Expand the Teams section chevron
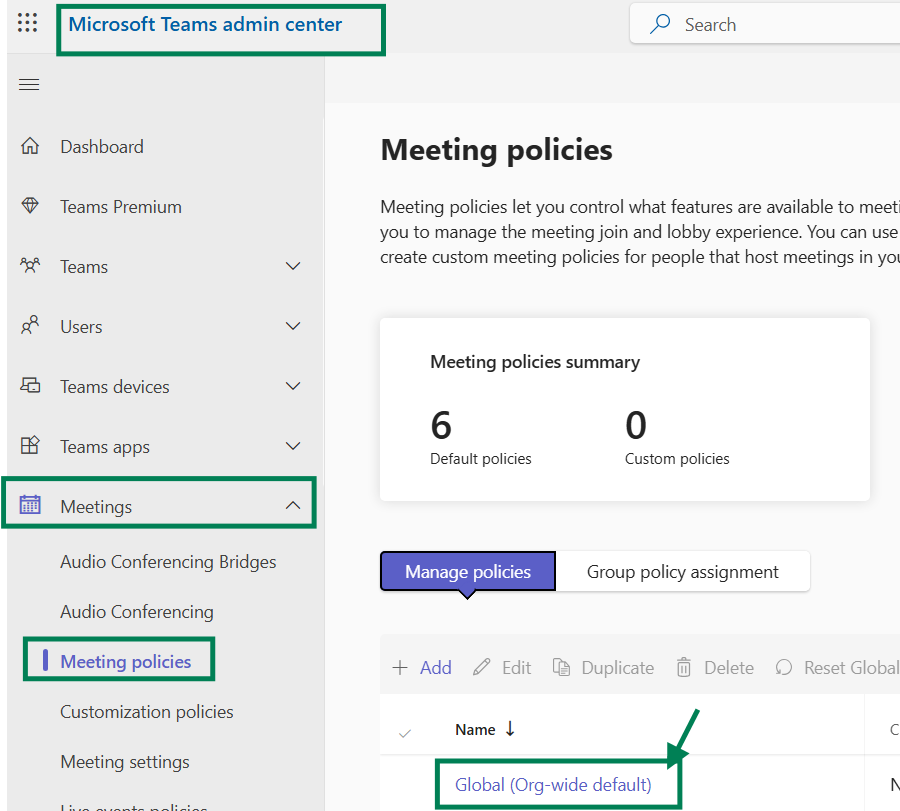900x811 pixels. (x=293, y=266)
